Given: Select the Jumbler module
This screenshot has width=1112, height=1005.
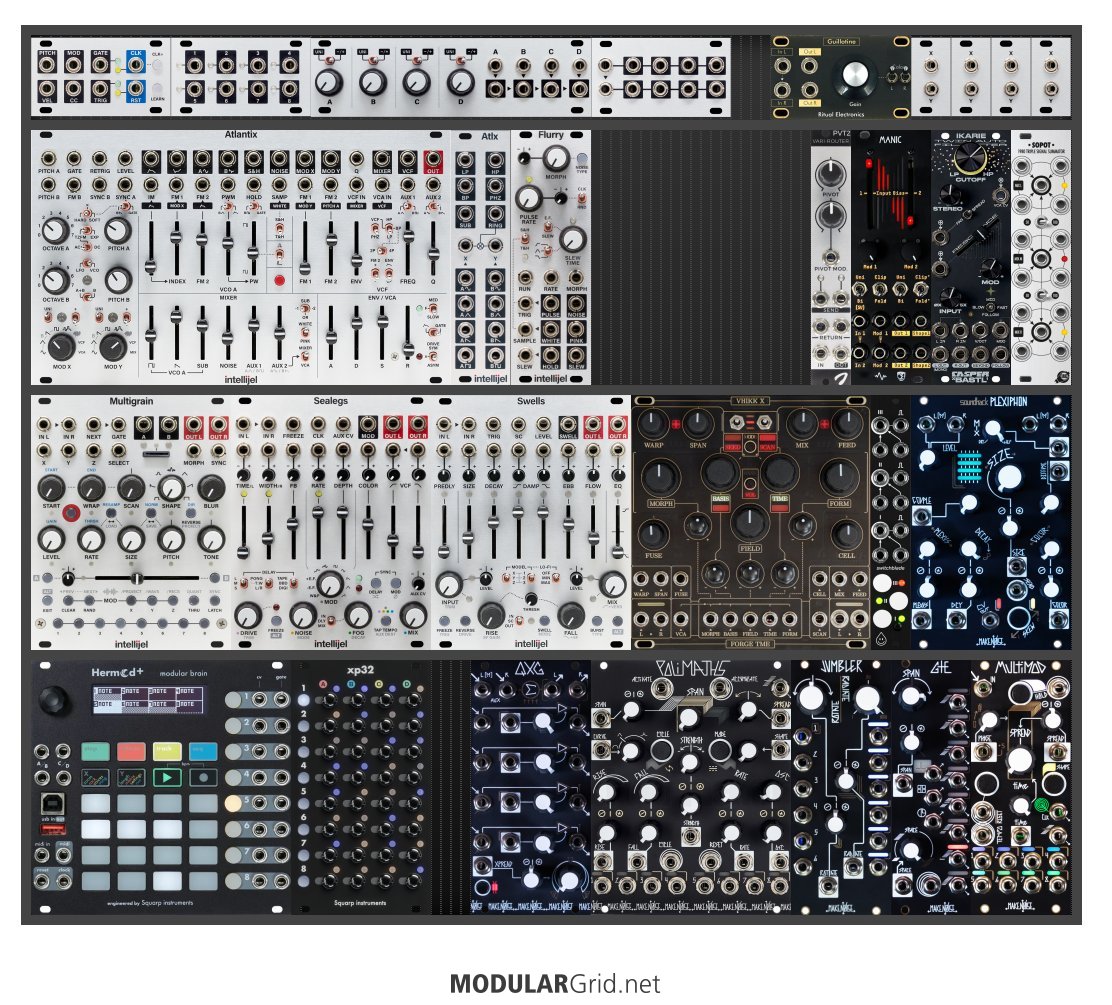Looking at the screenshot, I should [840, 787].
